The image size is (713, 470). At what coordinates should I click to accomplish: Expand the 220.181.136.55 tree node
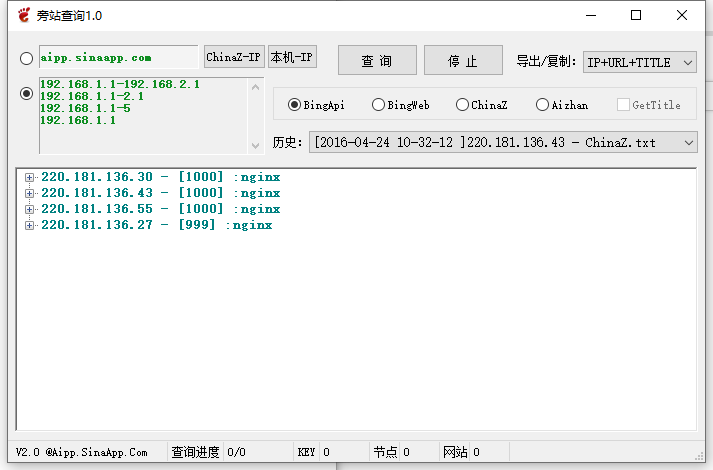click(30, 209)
